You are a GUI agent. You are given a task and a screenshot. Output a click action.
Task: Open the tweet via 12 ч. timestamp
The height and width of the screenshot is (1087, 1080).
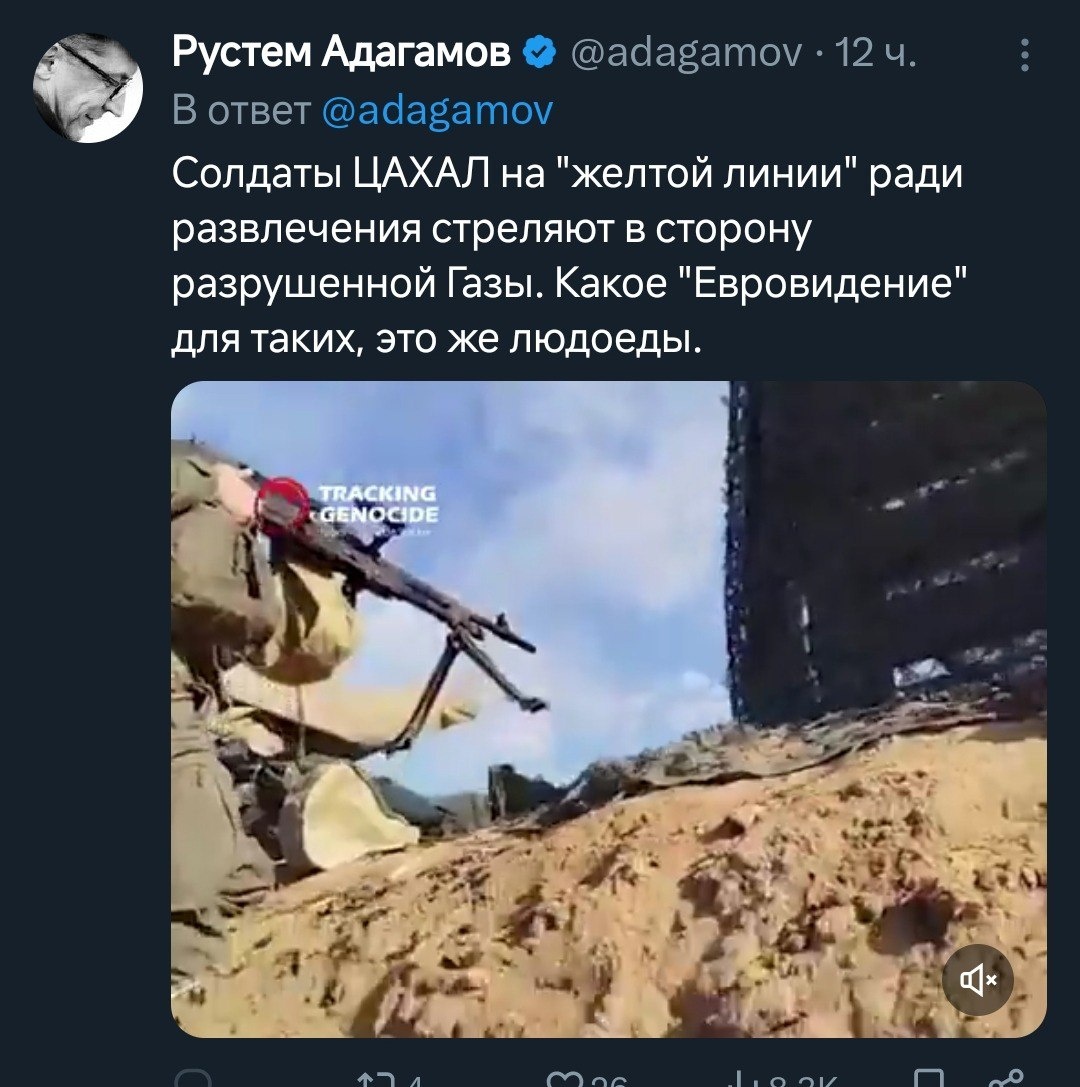click(x=876, y=53)
